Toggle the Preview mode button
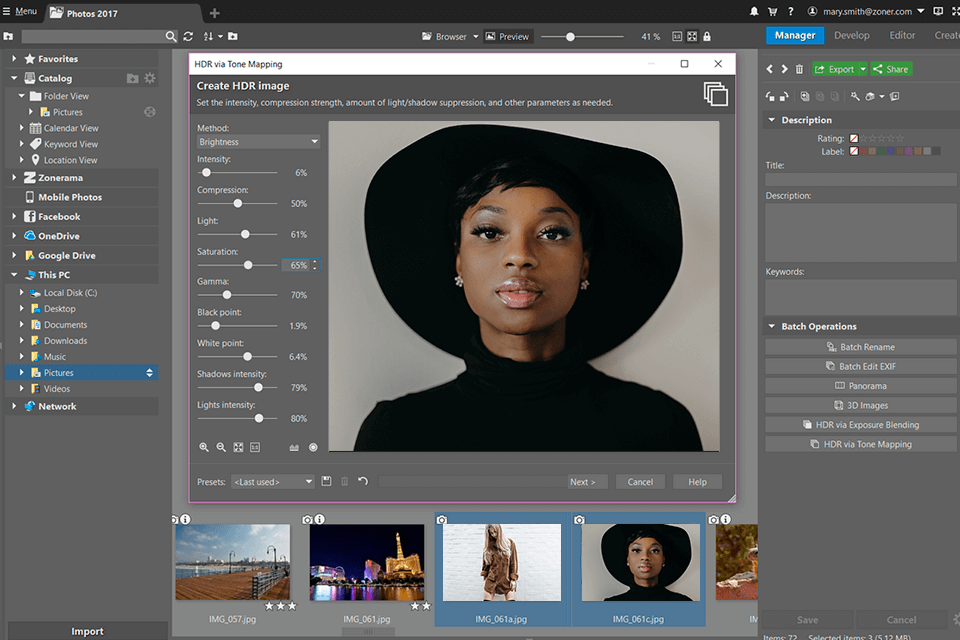 [x=507, y=36]
